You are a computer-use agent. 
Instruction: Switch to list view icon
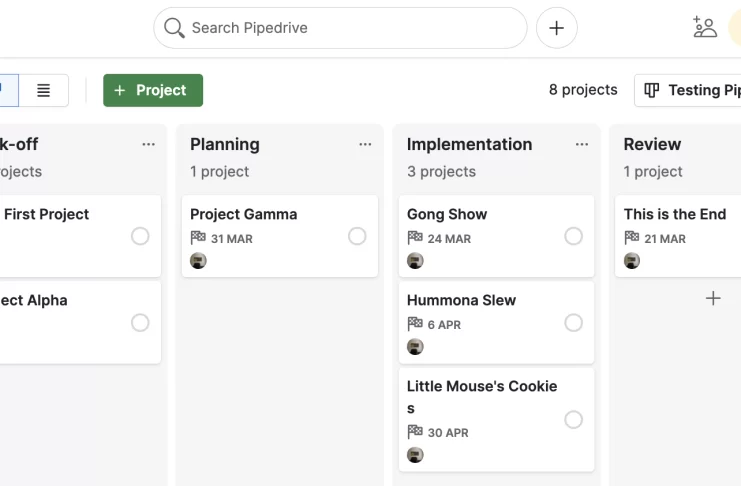click(x=43, y=90)
